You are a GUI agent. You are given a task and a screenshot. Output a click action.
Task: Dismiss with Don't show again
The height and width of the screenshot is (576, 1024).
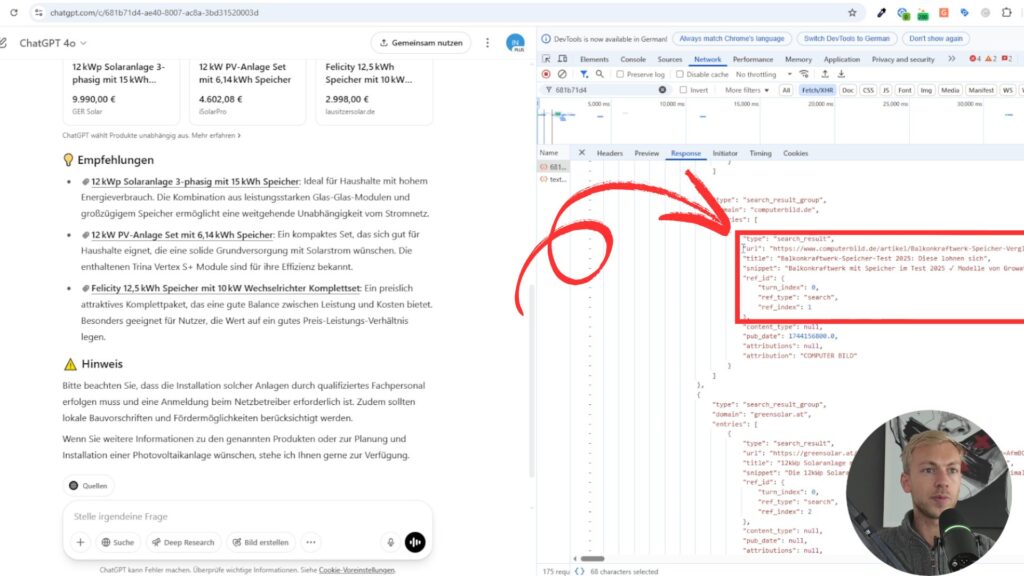[935, 39]
